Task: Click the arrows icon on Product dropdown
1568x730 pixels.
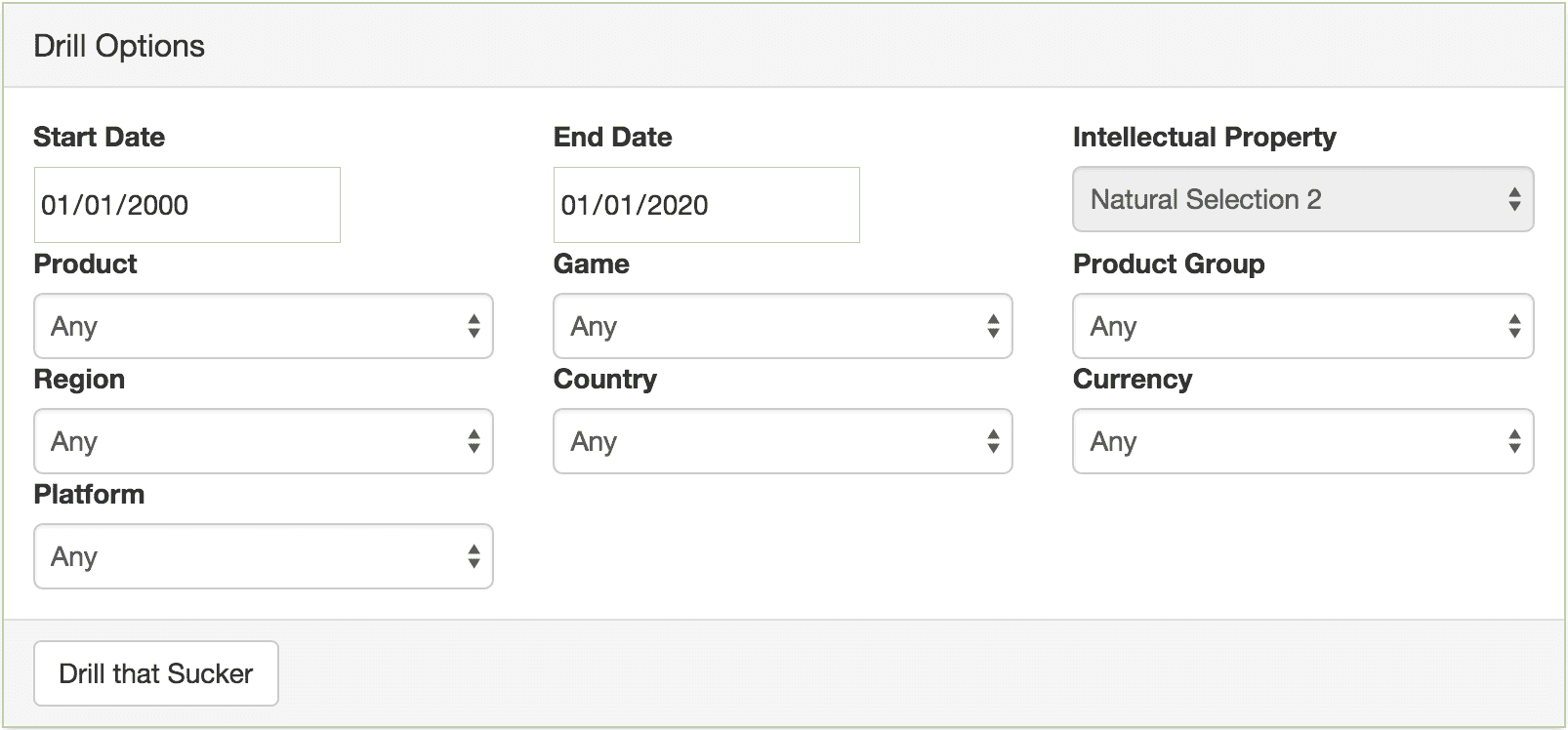Action: (x=474, y=326)
